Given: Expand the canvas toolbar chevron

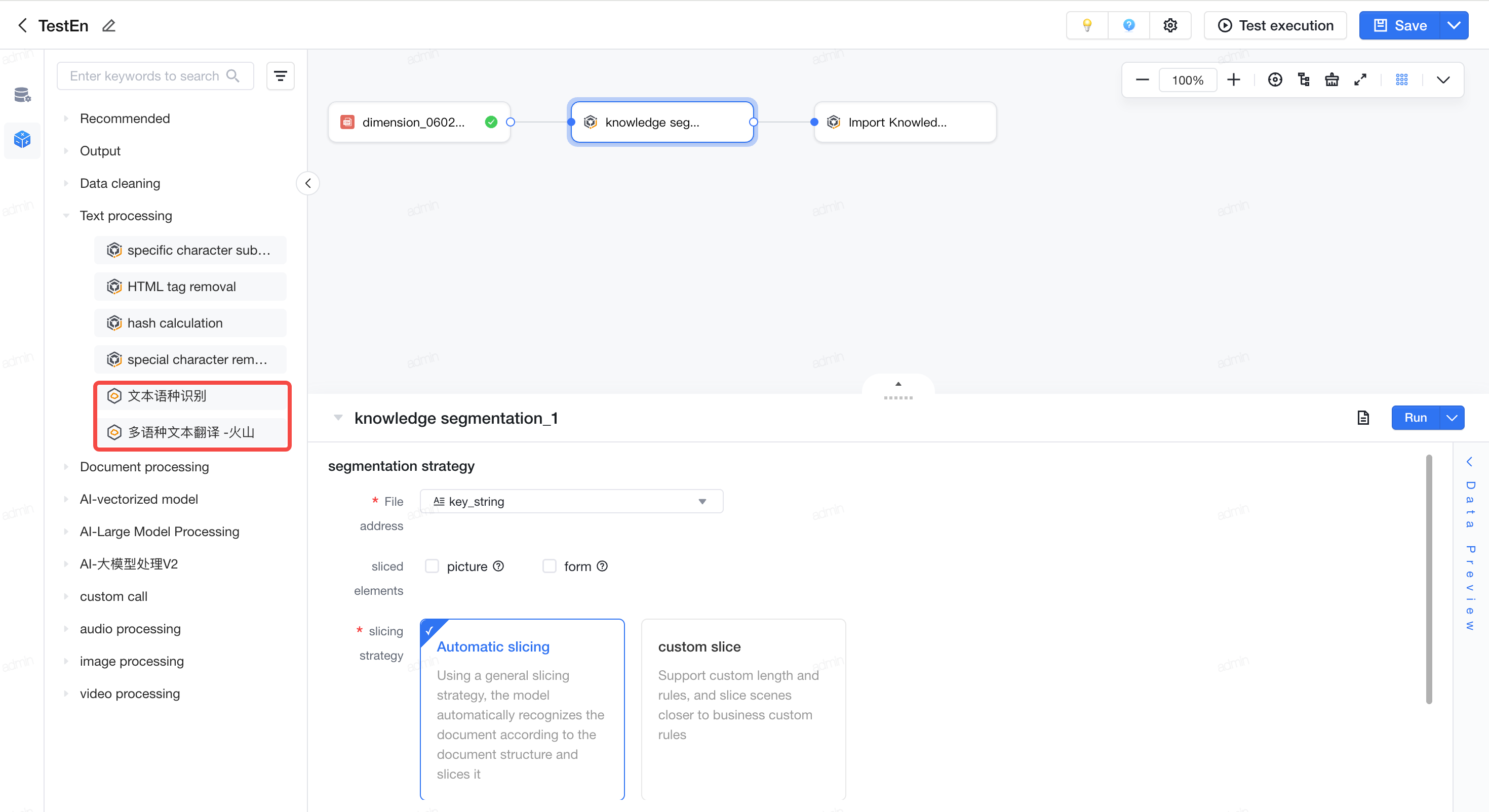Looking at the screenshot, I should (1443, 80).
